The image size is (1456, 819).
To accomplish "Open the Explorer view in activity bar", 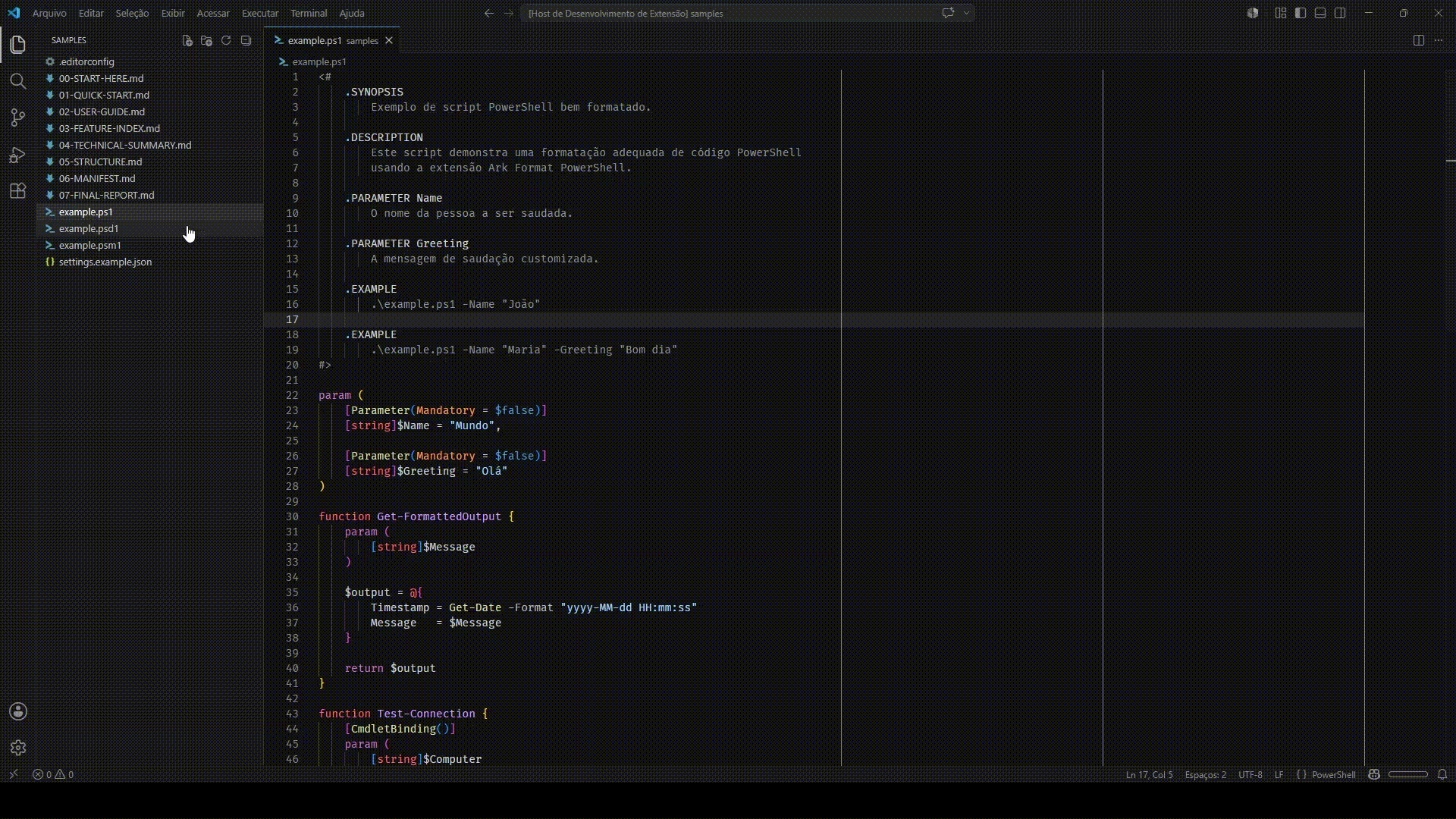I will pos(18,45).
